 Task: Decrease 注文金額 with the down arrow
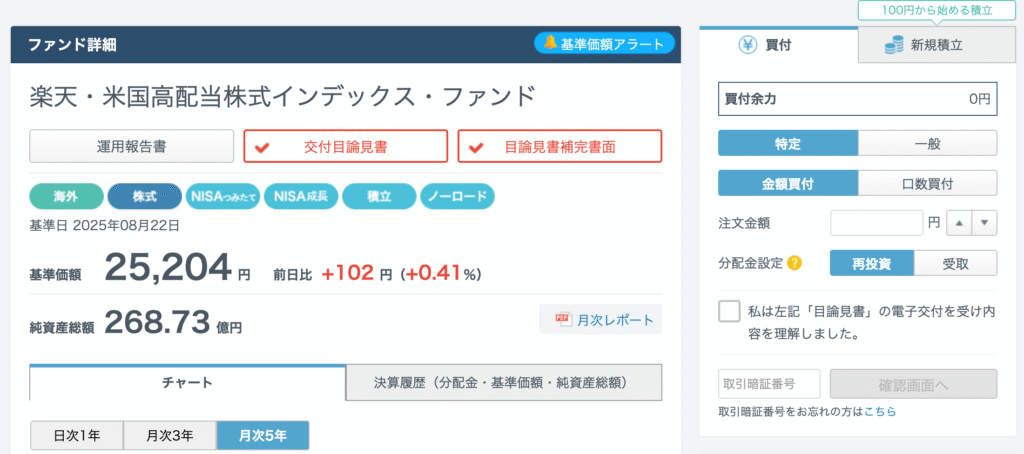(985, 223)
